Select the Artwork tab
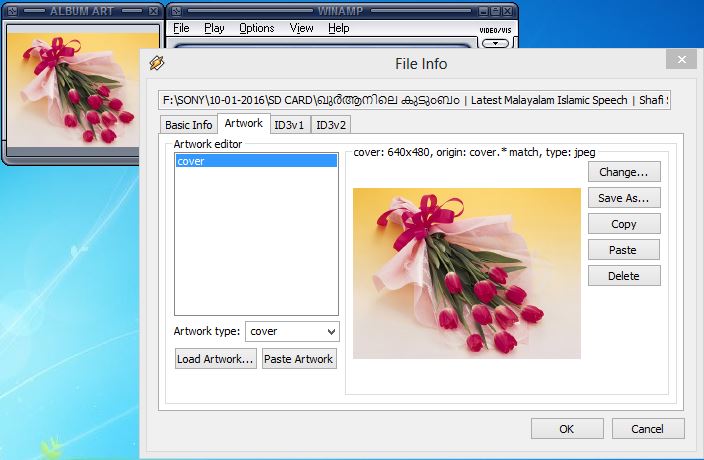Screen dimensions: 704x460 [244, 123]
